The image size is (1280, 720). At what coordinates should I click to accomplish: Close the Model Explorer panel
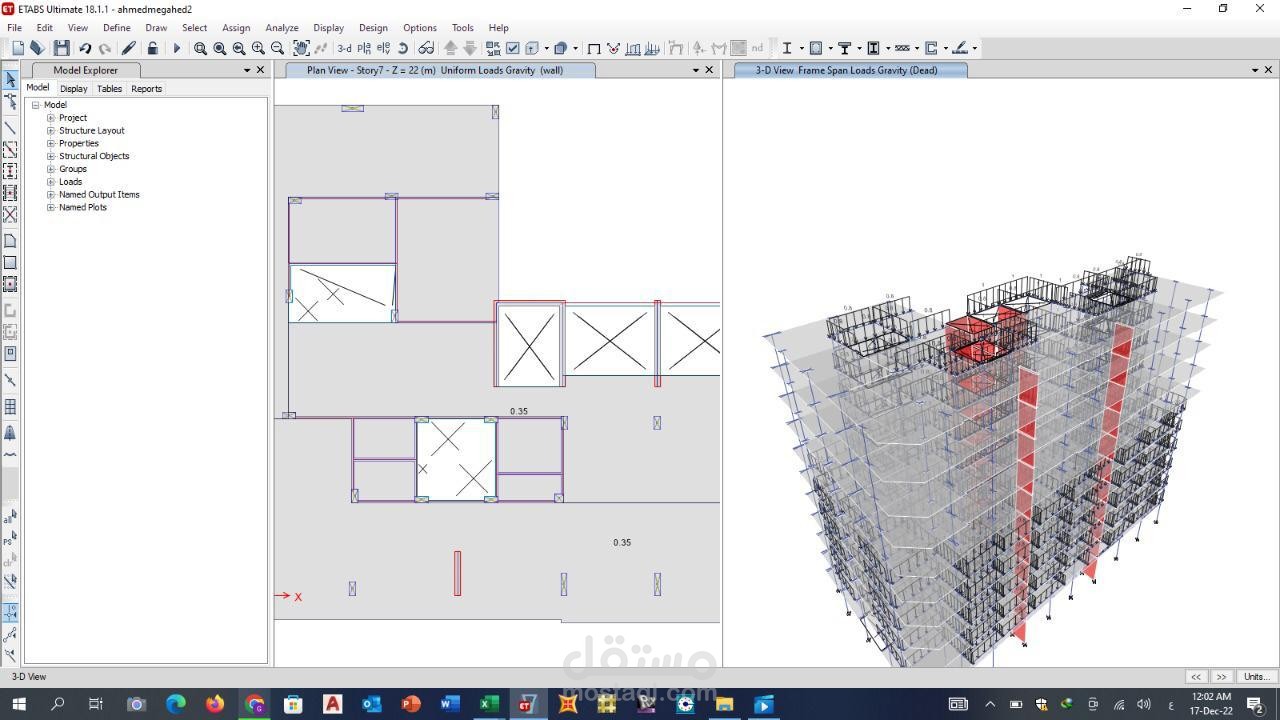pos(261,70)
